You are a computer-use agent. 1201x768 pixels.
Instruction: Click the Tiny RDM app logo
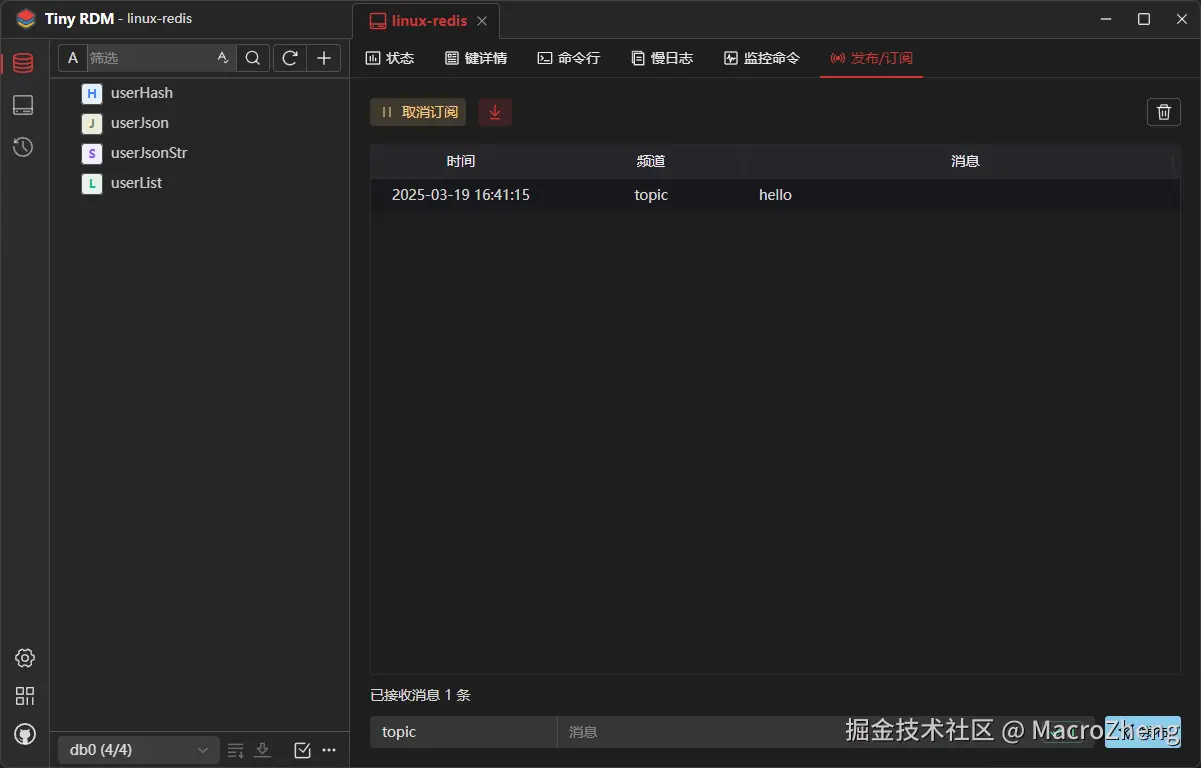(26, 19)
